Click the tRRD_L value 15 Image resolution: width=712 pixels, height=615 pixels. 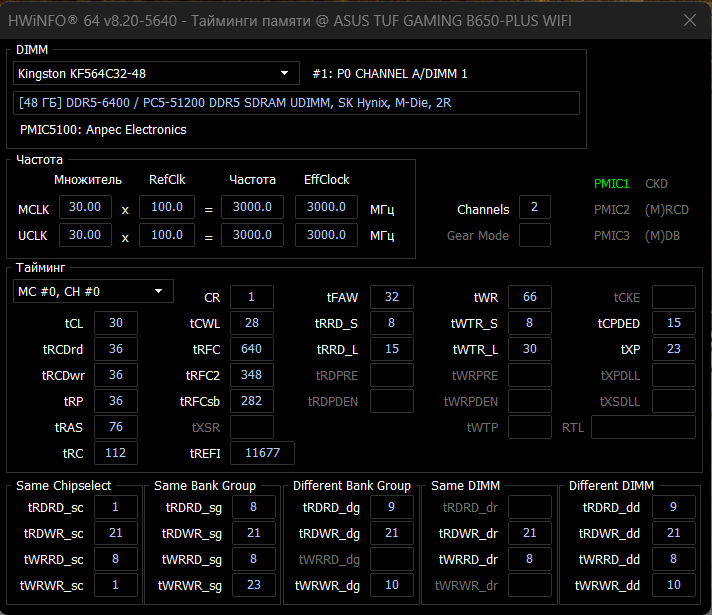coord(392,349)
